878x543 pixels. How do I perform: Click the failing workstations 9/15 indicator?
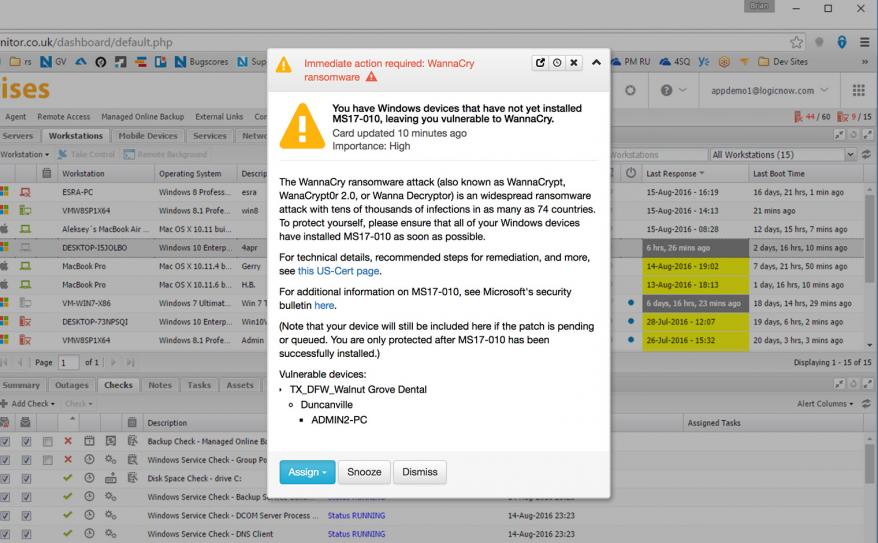point(854,116)
